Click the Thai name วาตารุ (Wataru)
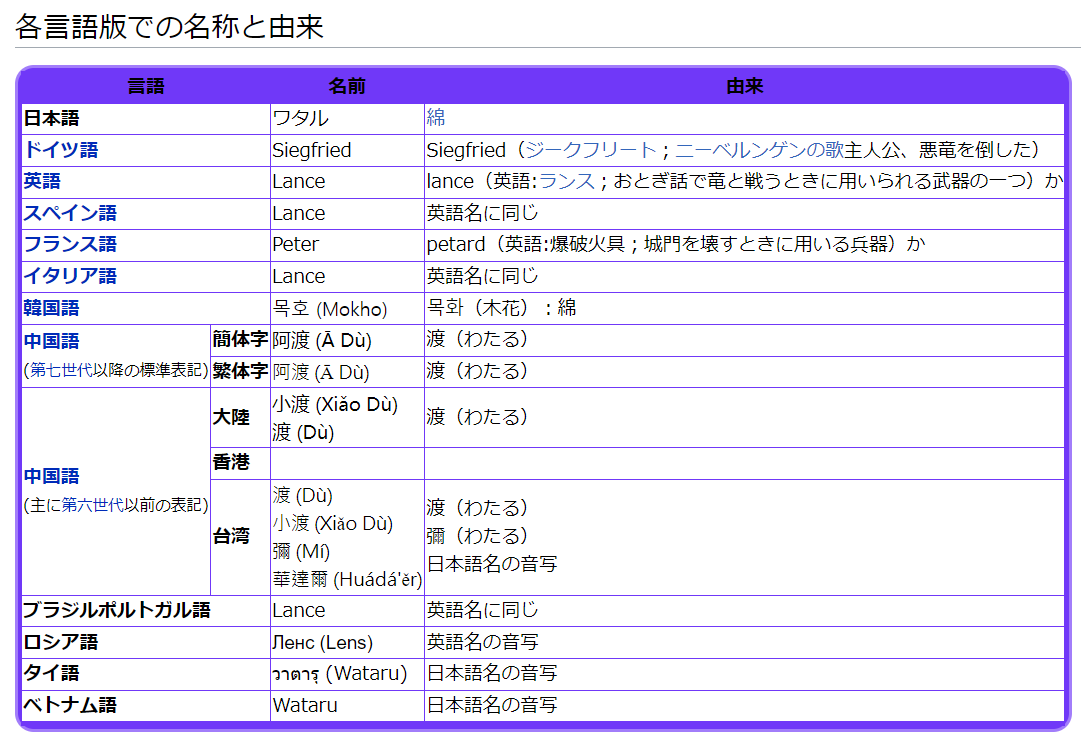Image resolution: width=1081 pixels, height=741 pixels. coord(340,673)
